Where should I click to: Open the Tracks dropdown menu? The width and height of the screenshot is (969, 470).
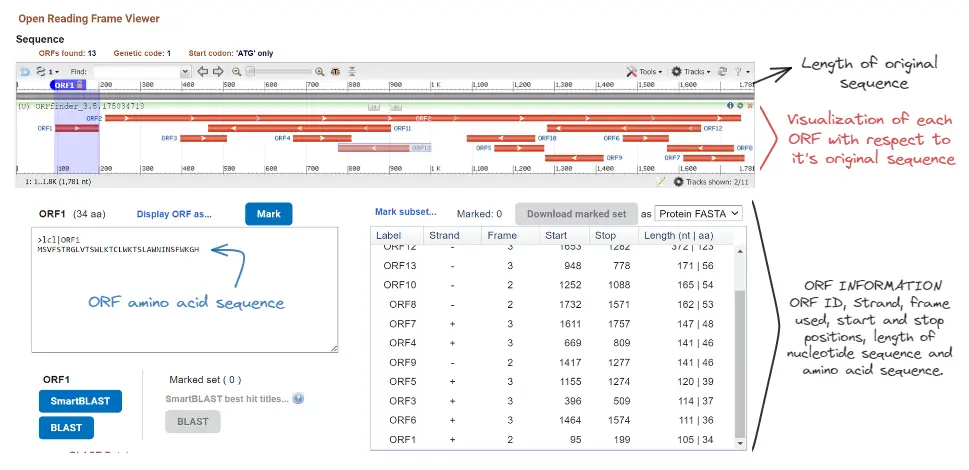coord(692,72)
